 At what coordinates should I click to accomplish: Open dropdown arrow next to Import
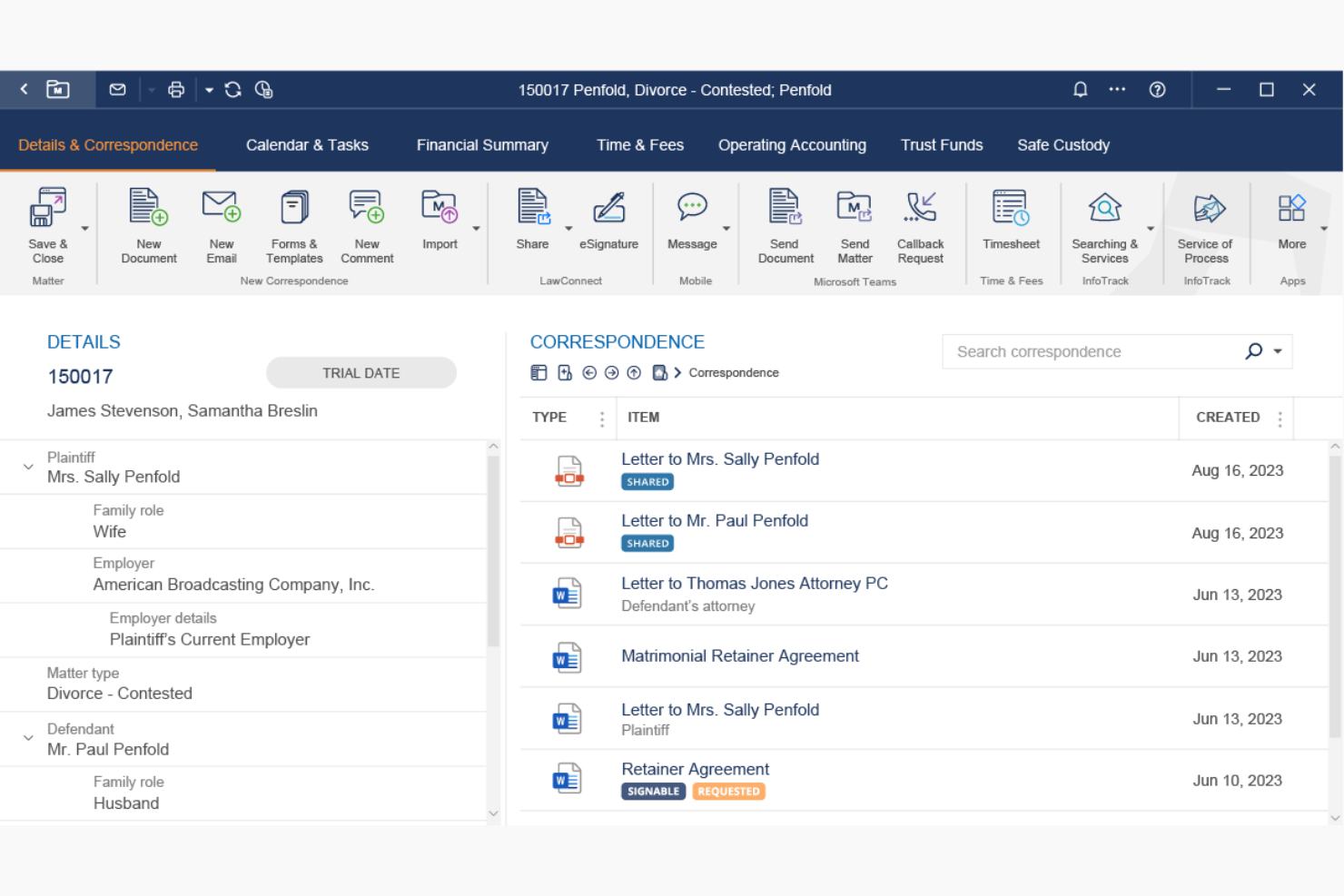[476, 229]
